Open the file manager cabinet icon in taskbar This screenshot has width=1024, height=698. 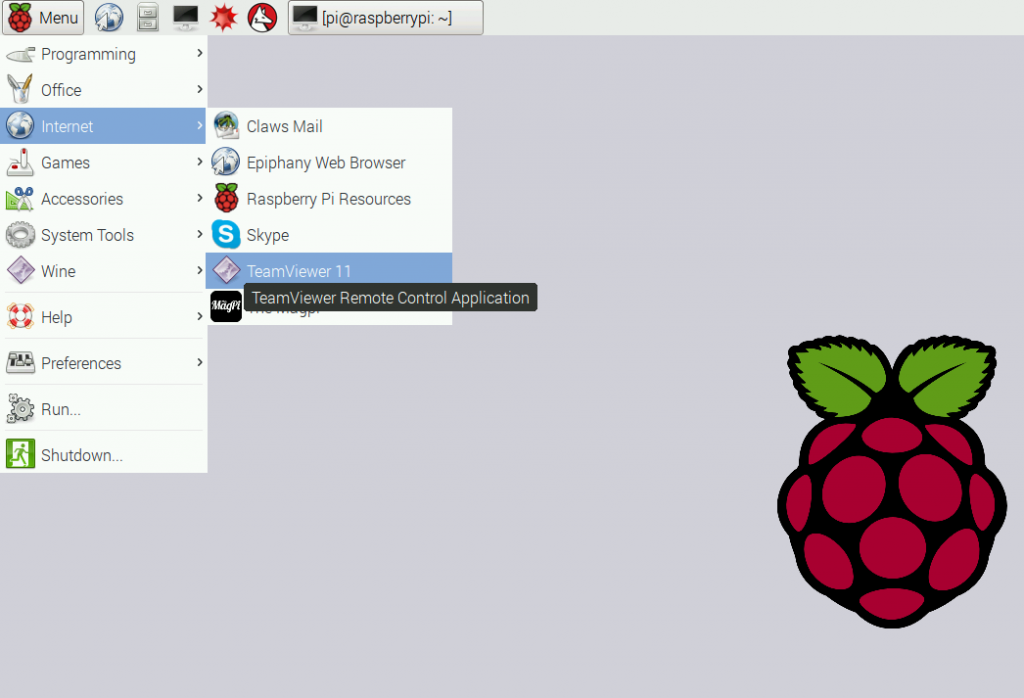point(148,18)
